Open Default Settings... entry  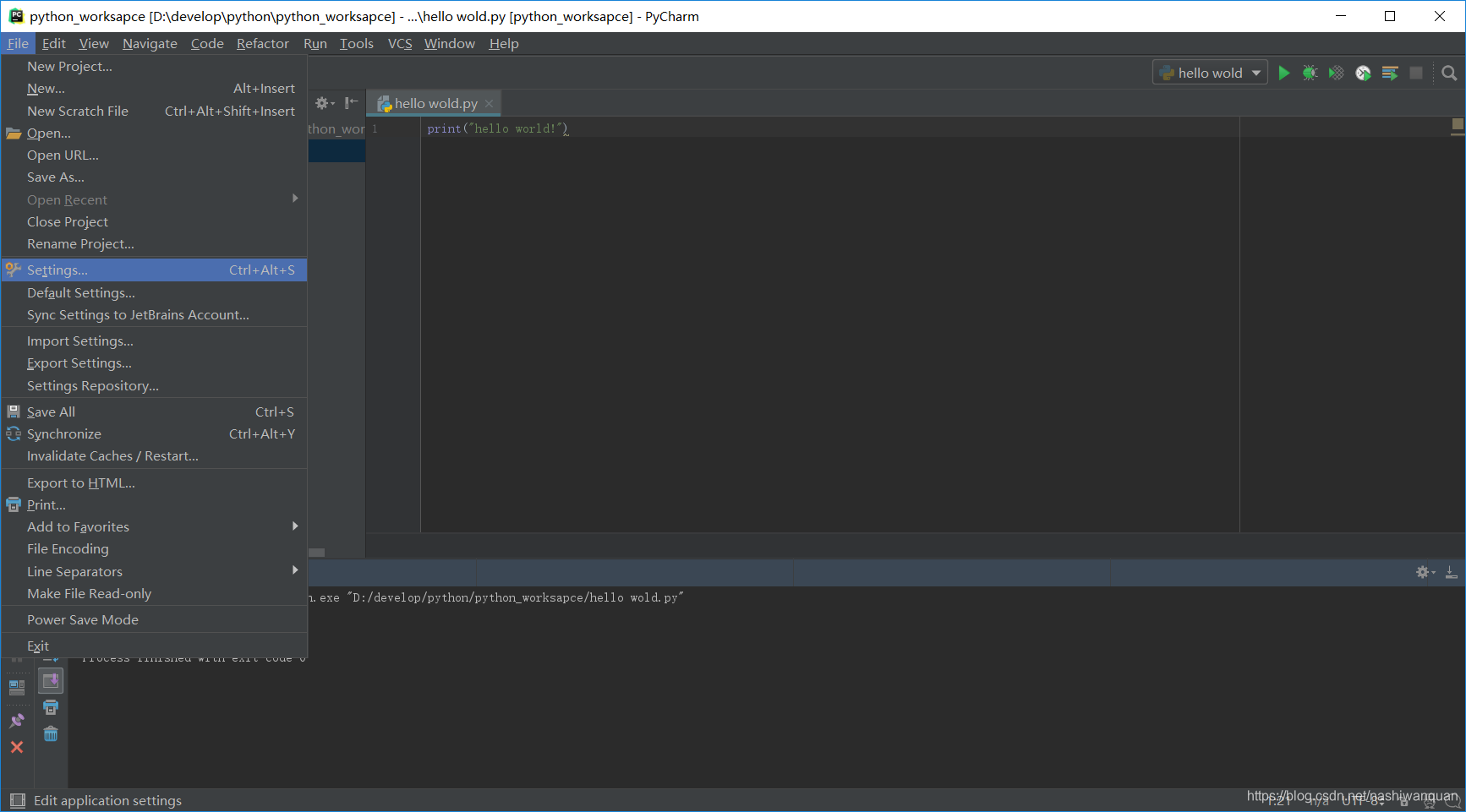click(x=154, y=292)
